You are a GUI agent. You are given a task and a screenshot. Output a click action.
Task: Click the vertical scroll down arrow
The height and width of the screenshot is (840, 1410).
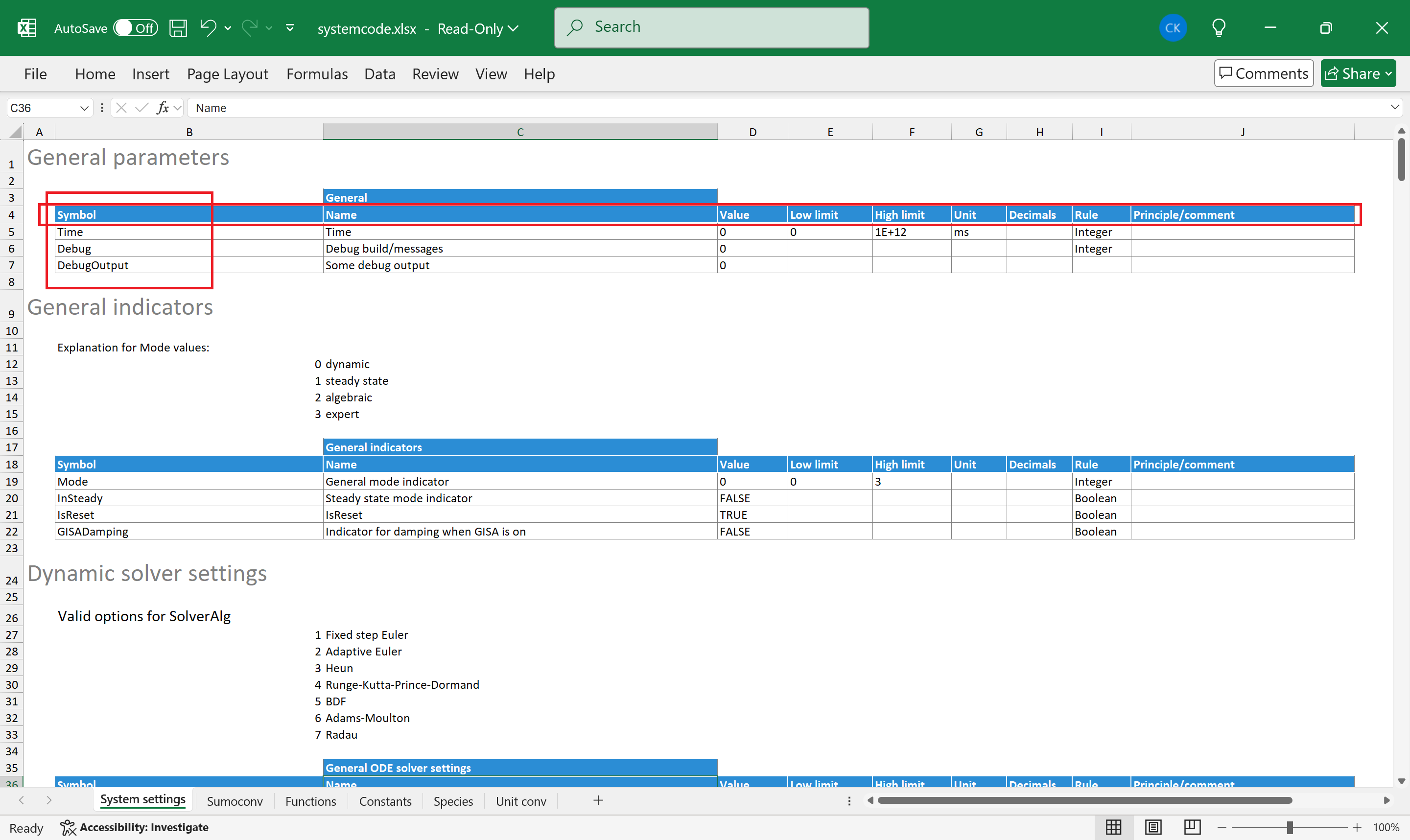(x=1401, y=781)
